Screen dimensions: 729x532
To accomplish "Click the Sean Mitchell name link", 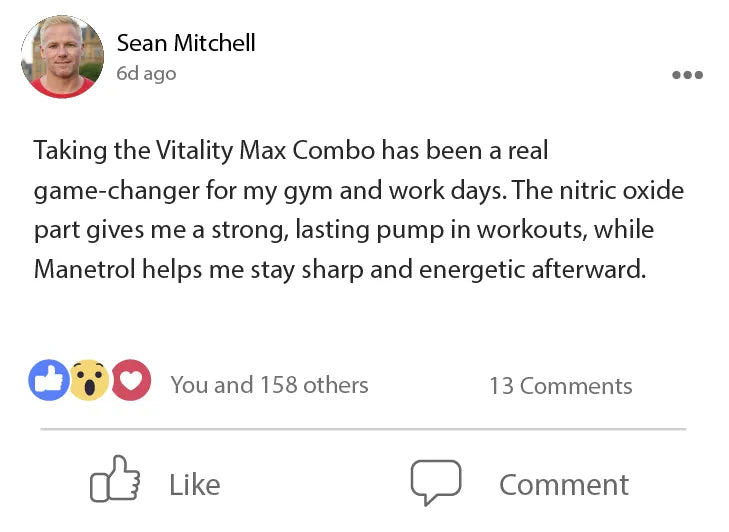I will point(186,43).
